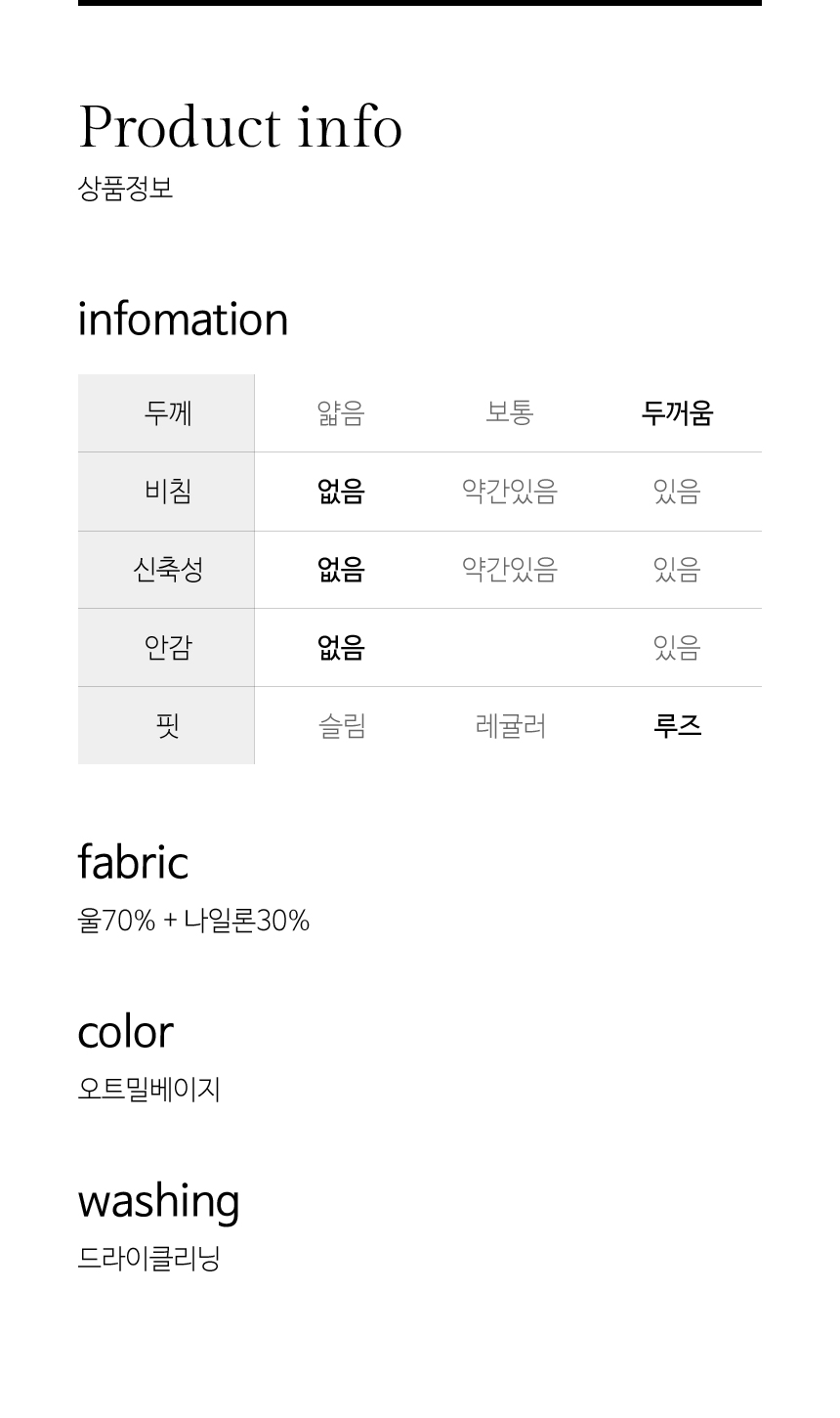The image size is (840, 1418).
Task: Choose 있음 in the 신축성 row
Action: [x=677, y=569]
